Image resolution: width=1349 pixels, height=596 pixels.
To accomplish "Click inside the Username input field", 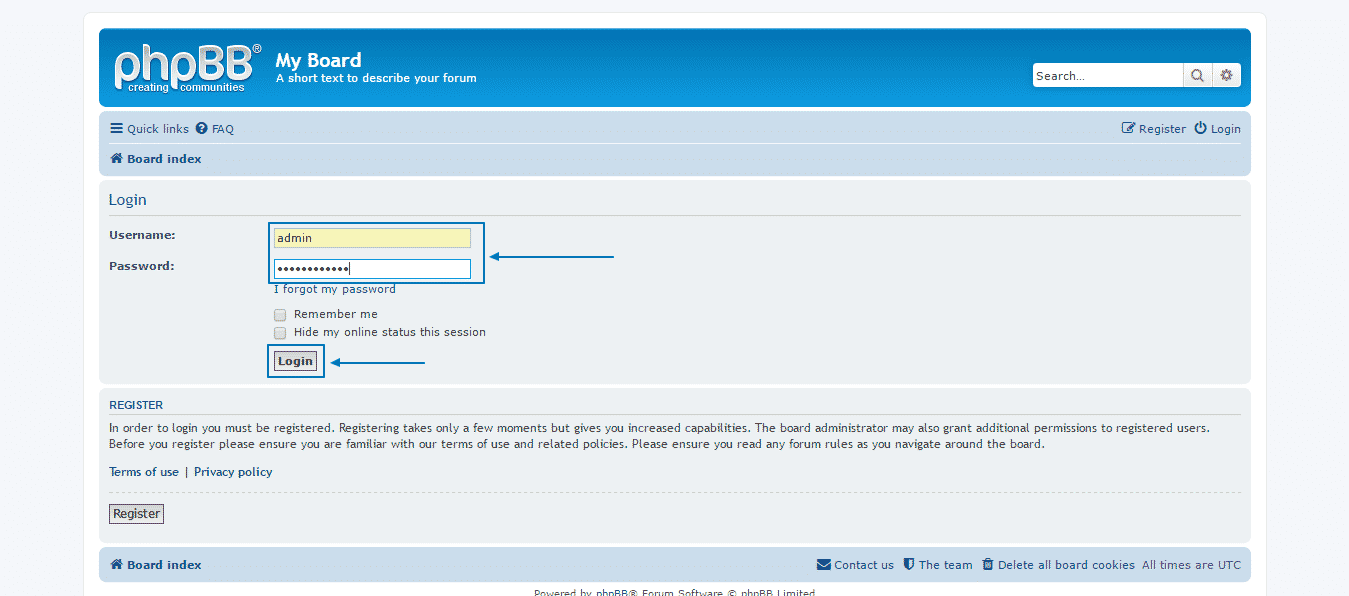I will pyautogui.click(x=371, y=237).
